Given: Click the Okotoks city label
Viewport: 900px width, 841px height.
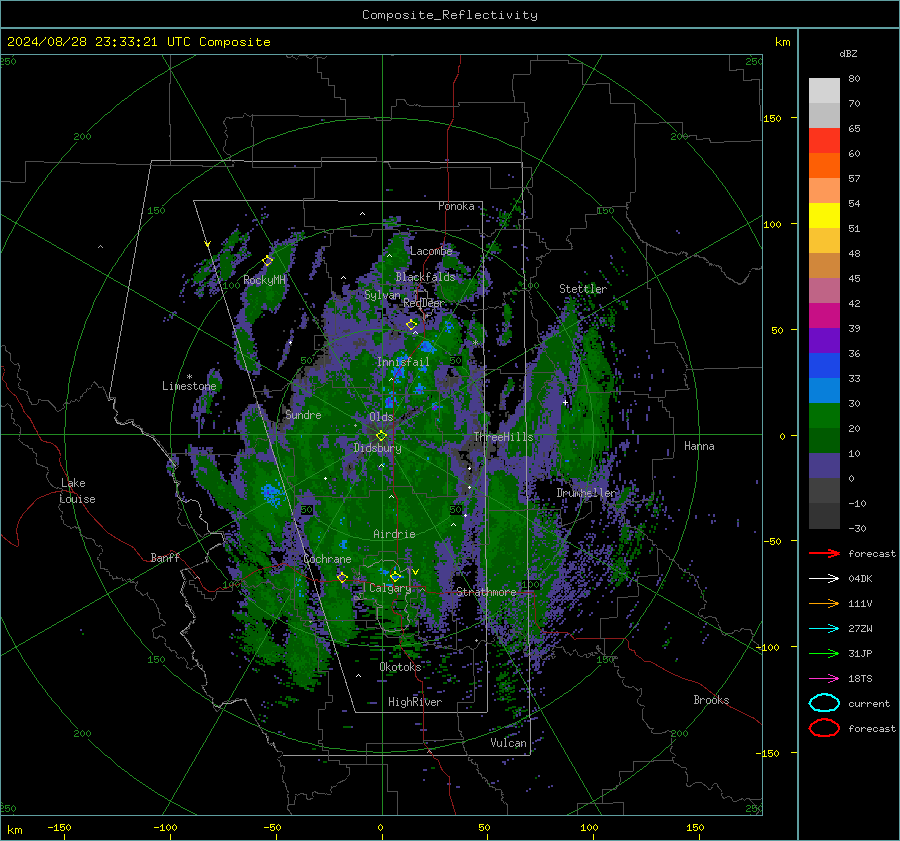Looking at the screenshot, I should click(x=400, y=667).
